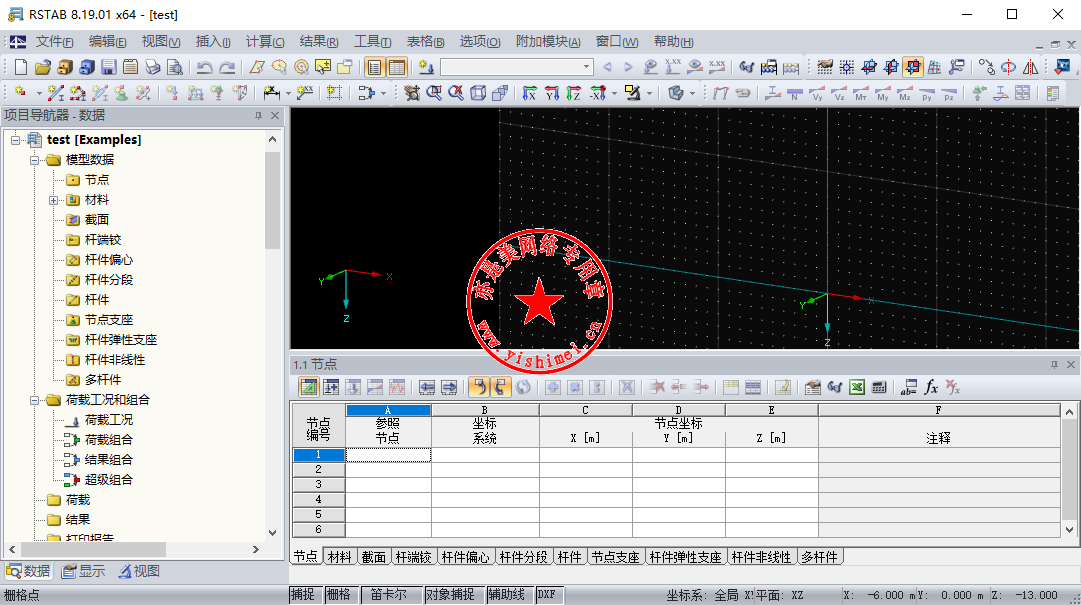Click the print icon in the toolbar
Image resolution: width=1081 pixels, height=605 pixels.
pos(152,67)
